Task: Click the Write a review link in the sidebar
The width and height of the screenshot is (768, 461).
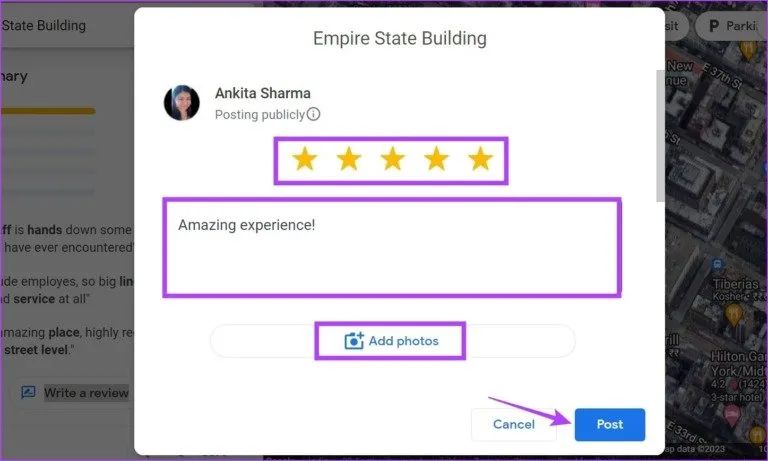Action: tap(86, 393)
